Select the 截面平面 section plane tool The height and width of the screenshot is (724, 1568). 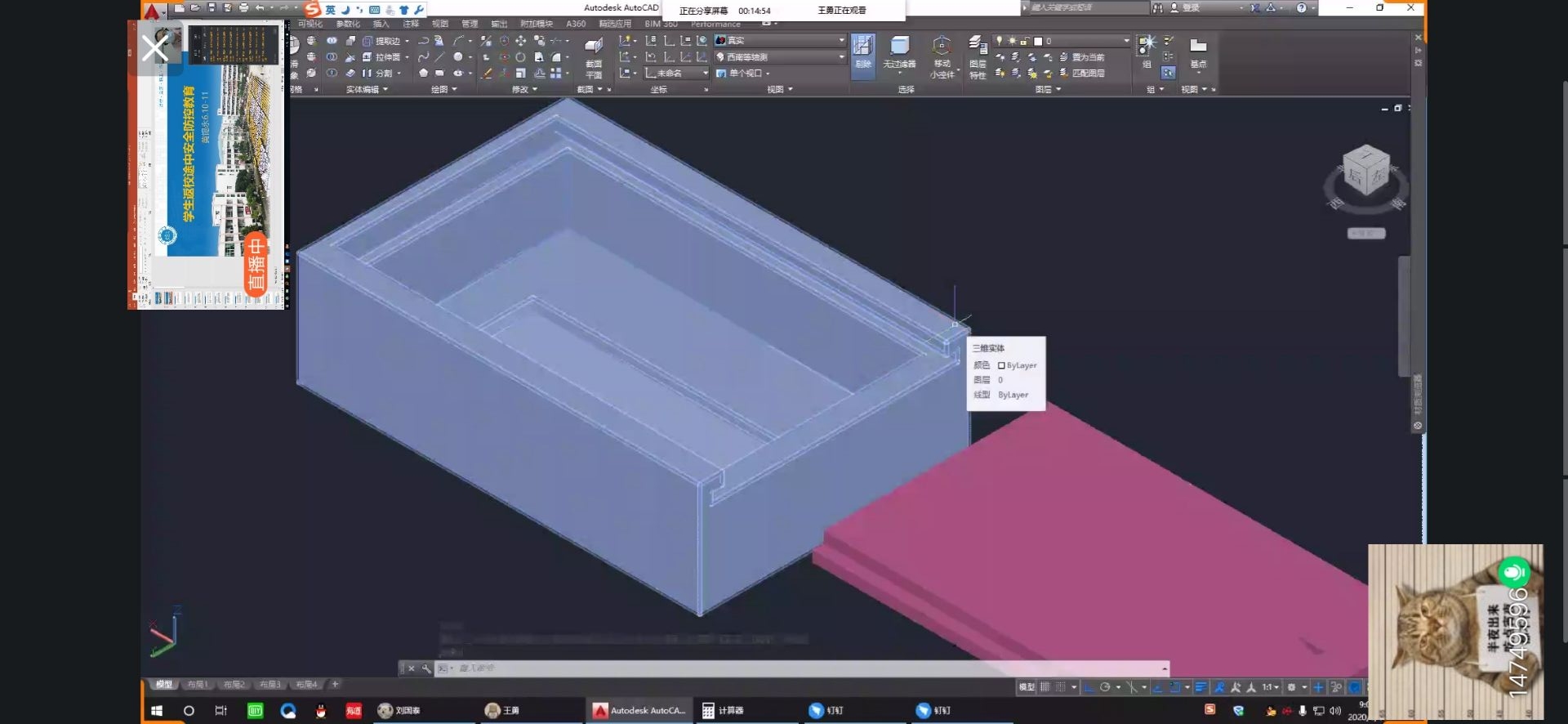point(594,56)
